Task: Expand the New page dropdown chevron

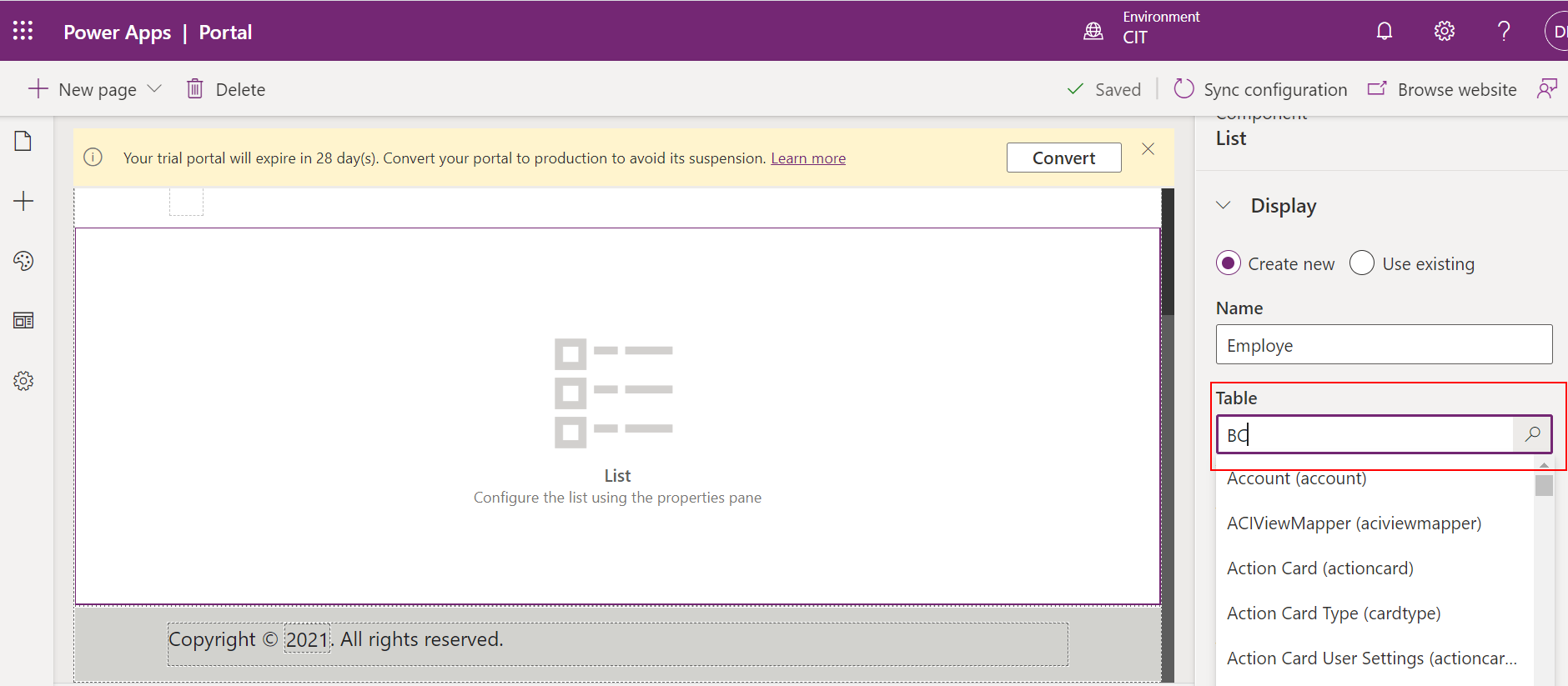Action: [x=154, y=88]
